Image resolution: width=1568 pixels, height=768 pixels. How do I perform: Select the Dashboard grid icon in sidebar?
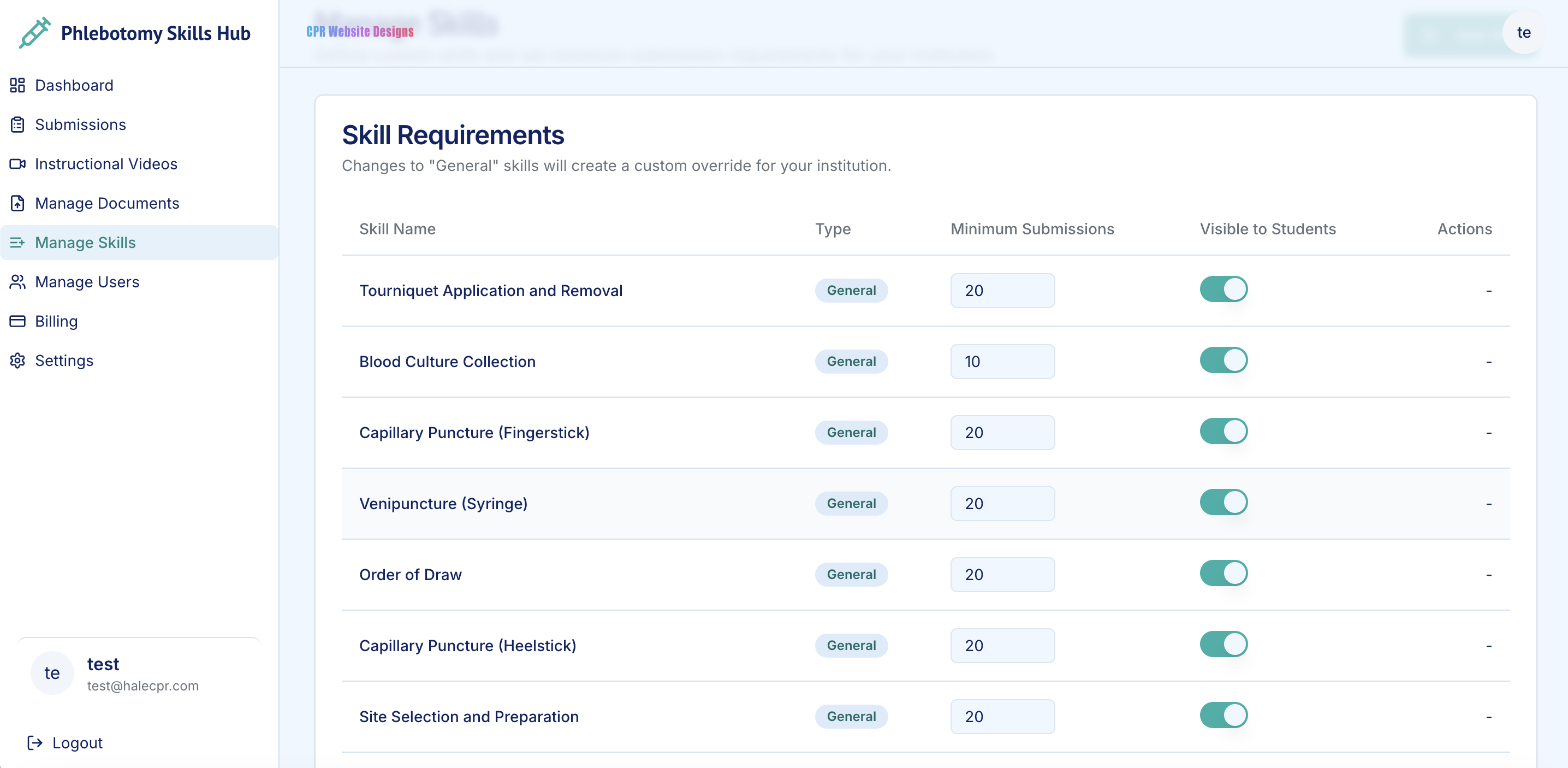click(17, 85)
